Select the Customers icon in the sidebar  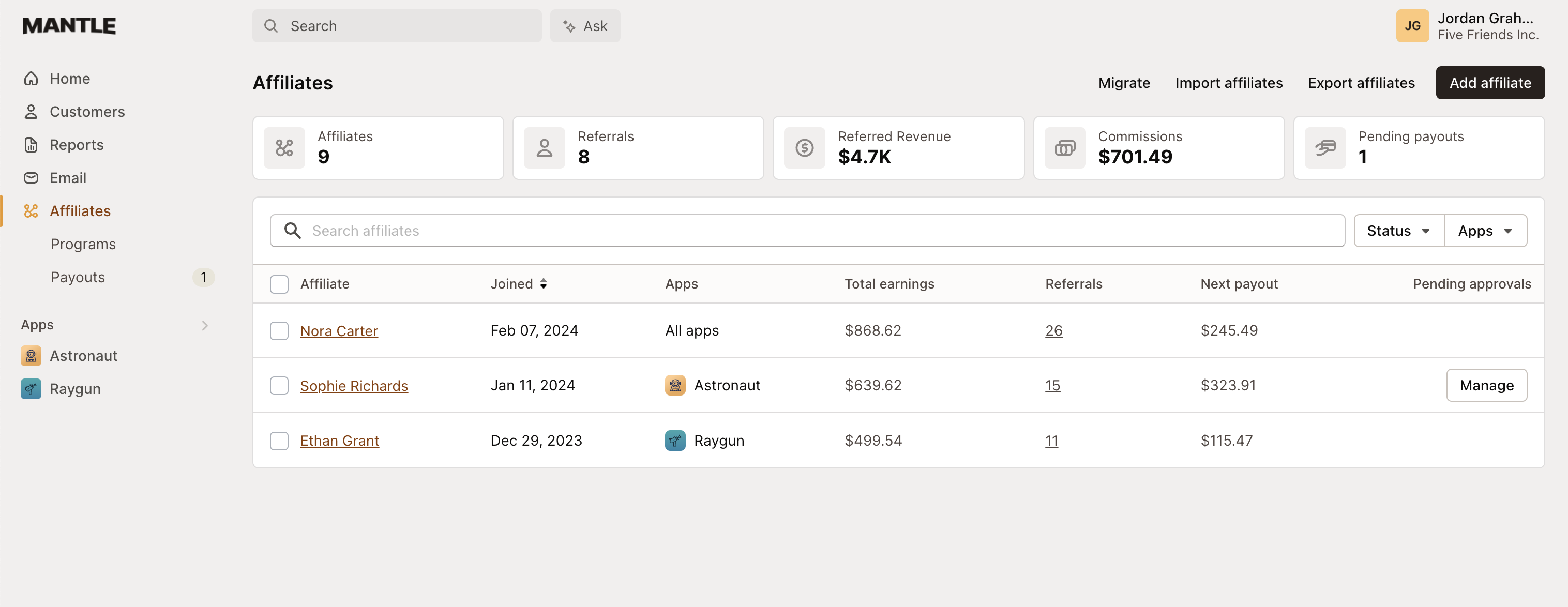click(x=31, y=111)
